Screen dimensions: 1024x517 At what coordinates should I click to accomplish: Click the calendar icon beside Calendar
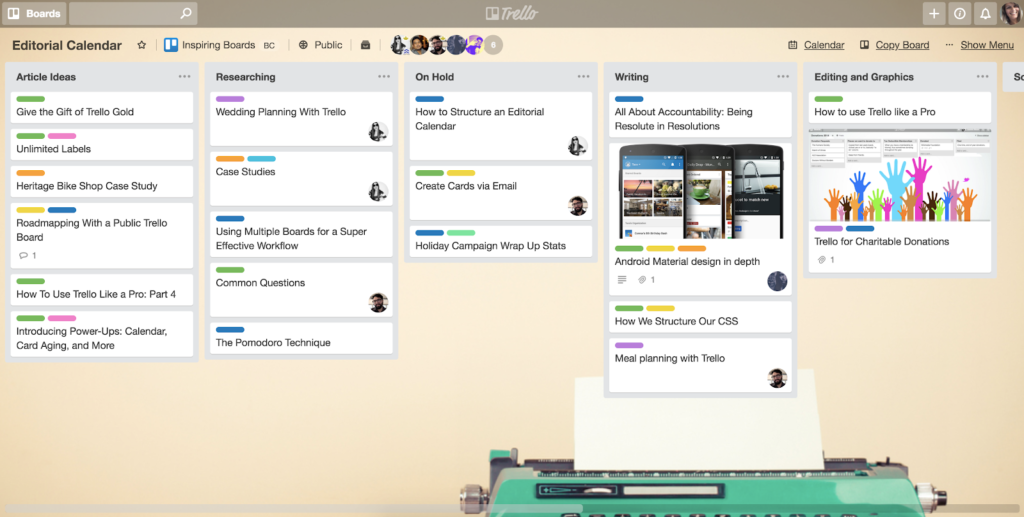click(792, 45)
